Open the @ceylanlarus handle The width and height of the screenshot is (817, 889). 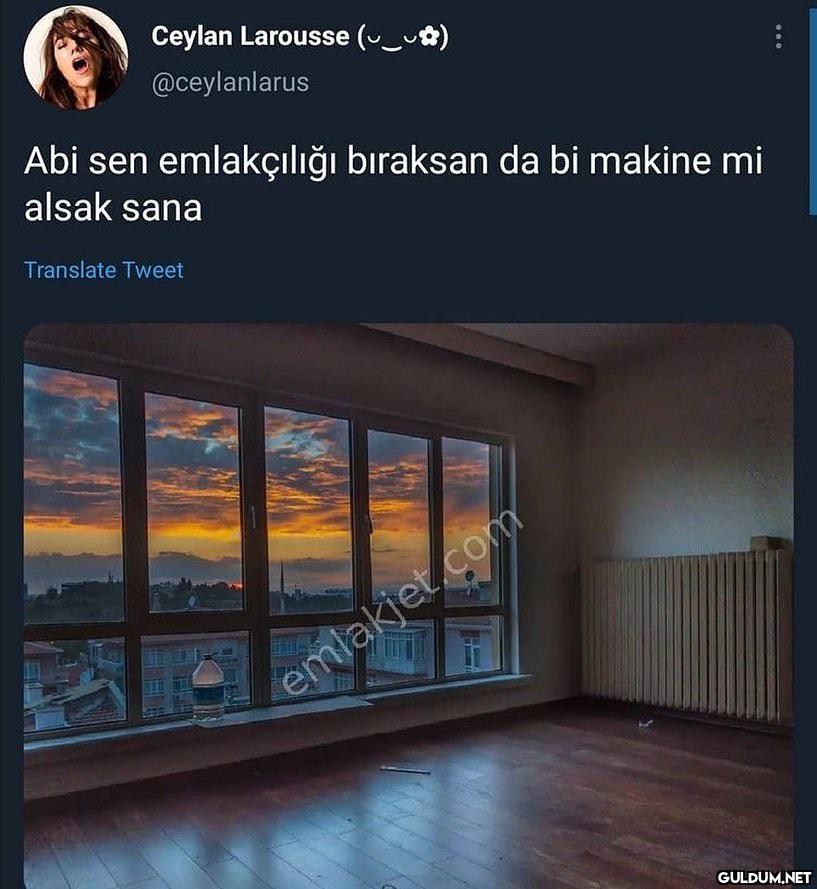click(230, 82)
